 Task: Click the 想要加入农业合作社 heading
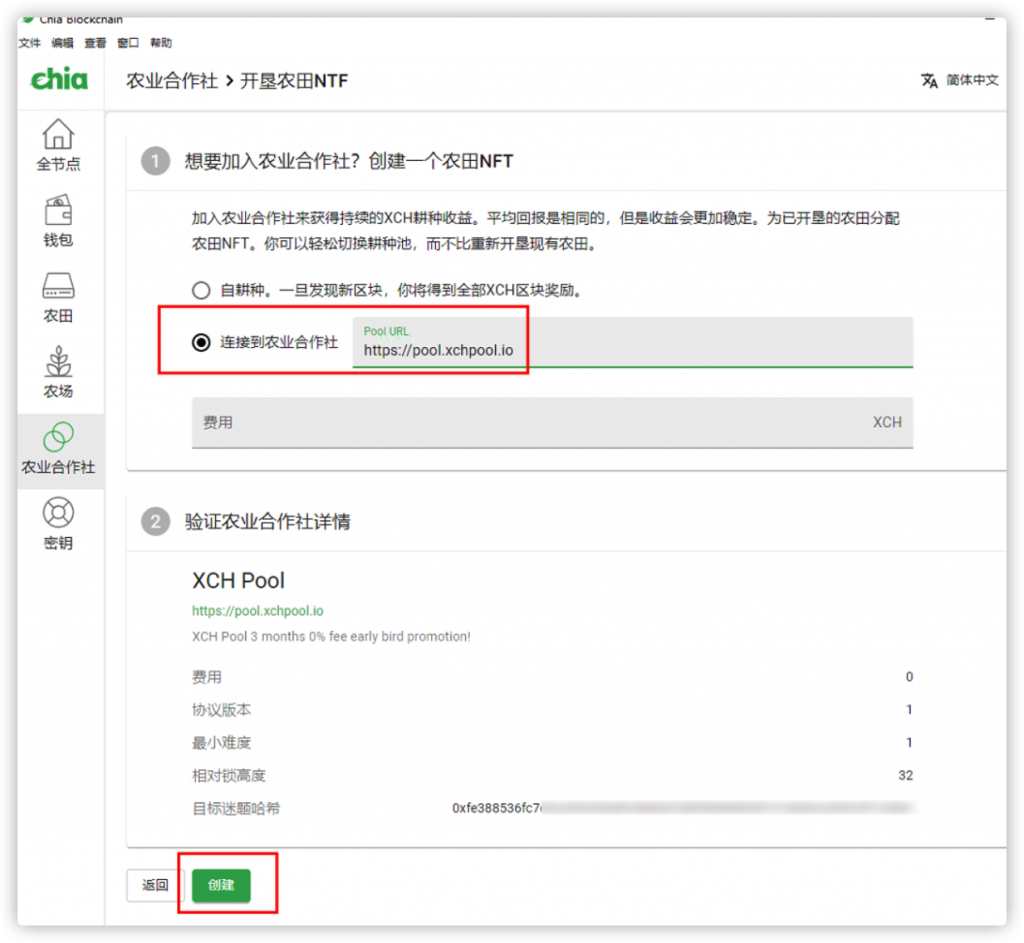click(x=349, y=161)
